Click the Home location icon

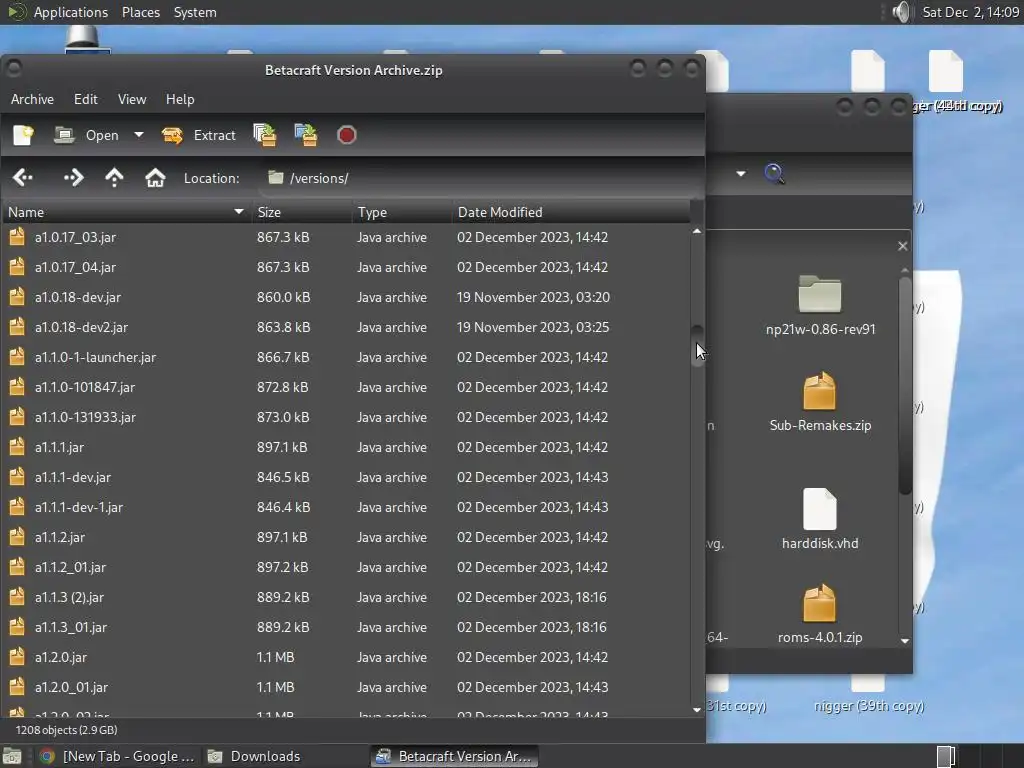pos(155,178)
